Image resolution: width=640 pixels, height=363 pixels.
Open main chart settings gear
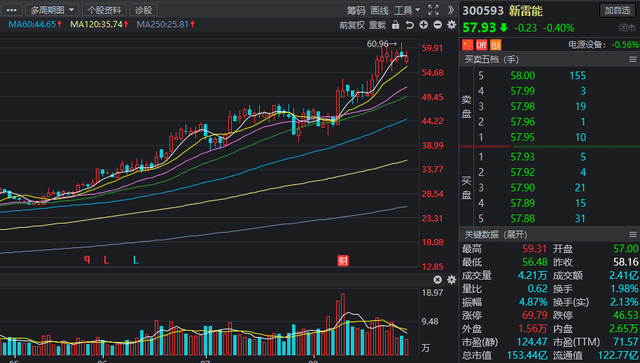click(x=451, y=25)
